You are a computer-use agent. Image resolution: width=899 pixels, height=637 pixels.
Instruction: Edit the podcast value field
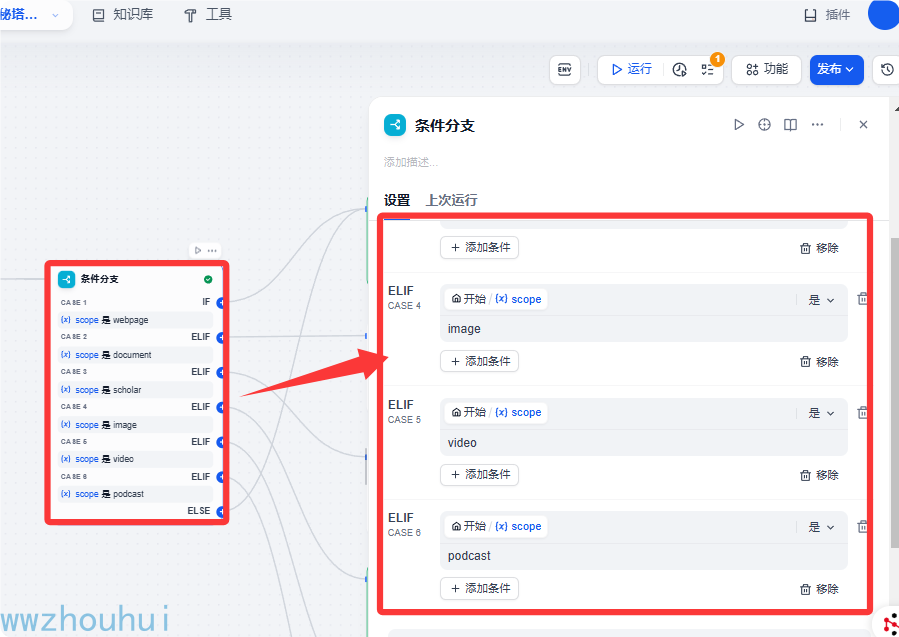coord(643,556)
